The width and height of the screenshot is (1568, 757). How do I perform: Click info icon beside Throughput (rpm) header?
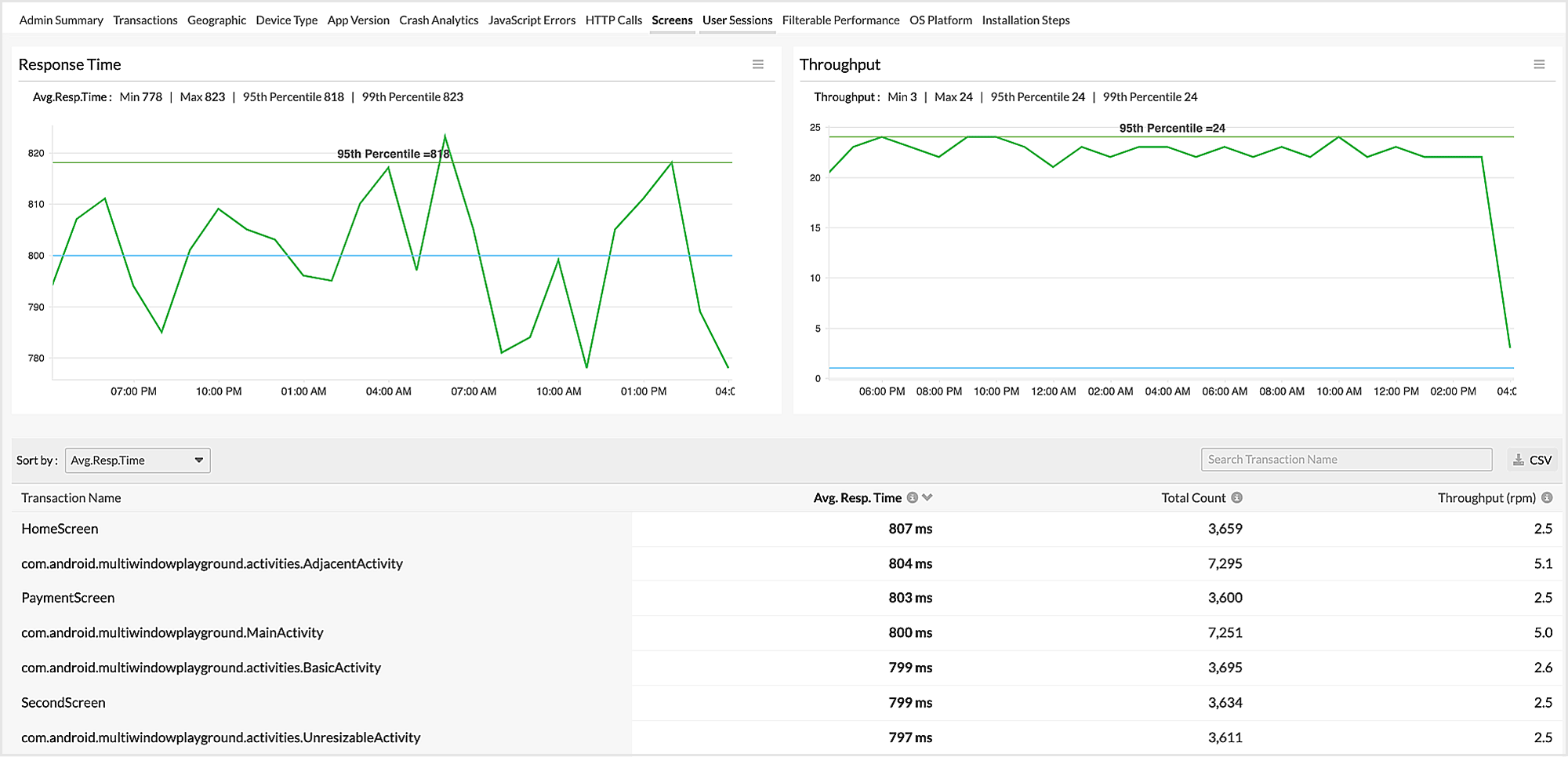click(x=1547, y=497)
